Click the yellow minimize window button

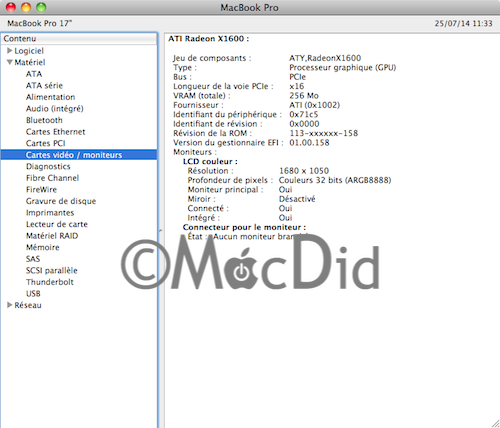pyautogui.click(x=26, y=7)
